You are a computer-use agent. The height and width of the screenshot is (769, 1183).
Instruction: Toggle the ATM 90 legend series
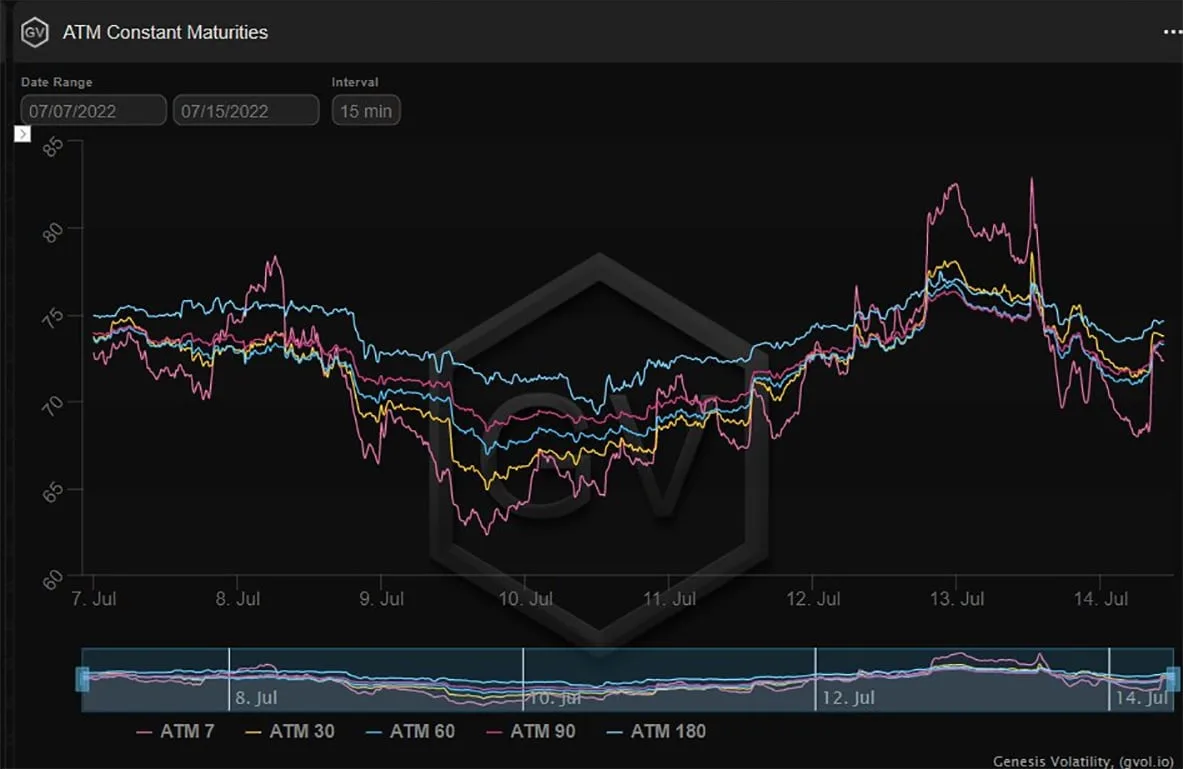[531, 731]
